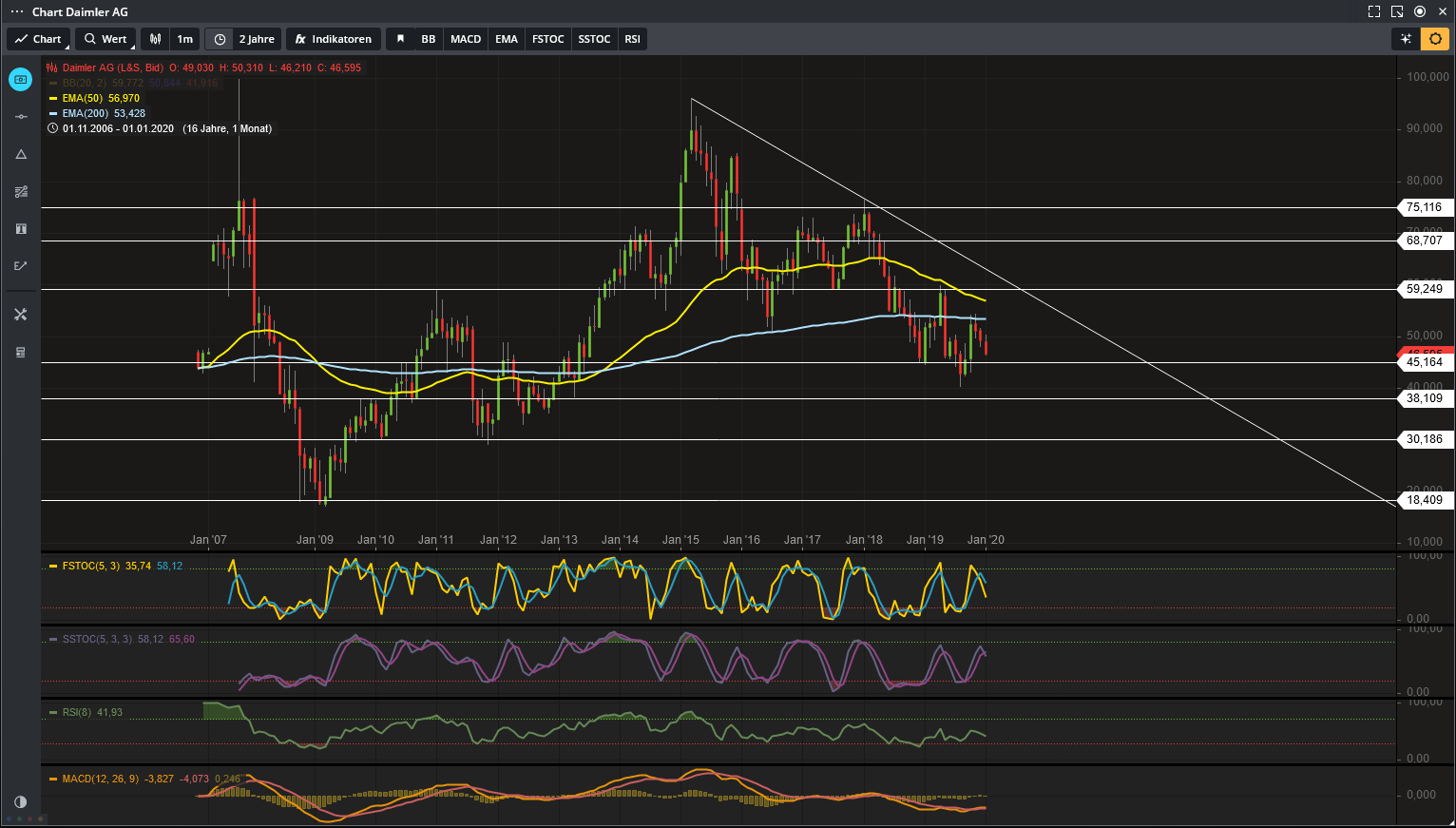The image size is (1456, 828).
Task: Click the bookmark icon before BB
Action: [400, 39]
